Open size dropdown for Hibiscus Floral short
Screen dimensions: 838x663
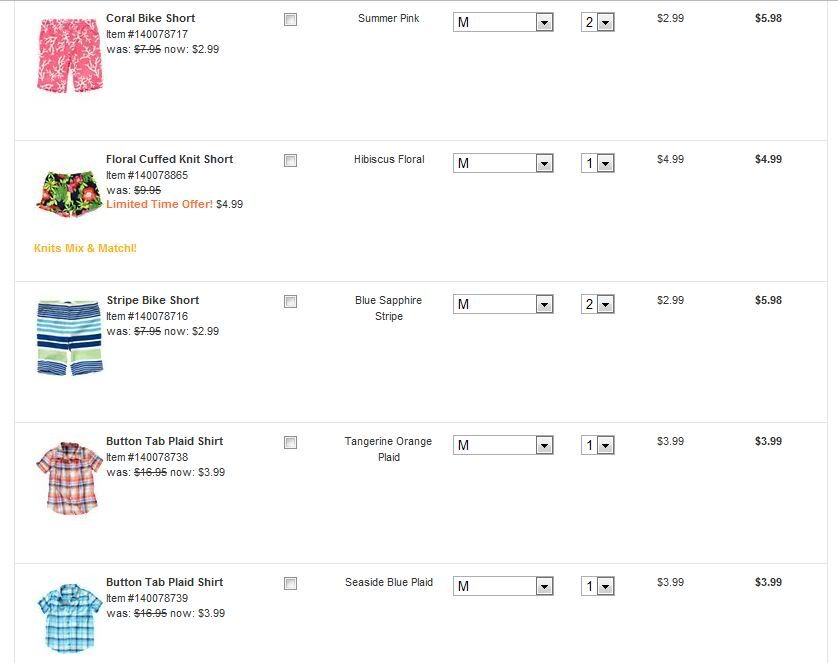coord(503,163)
